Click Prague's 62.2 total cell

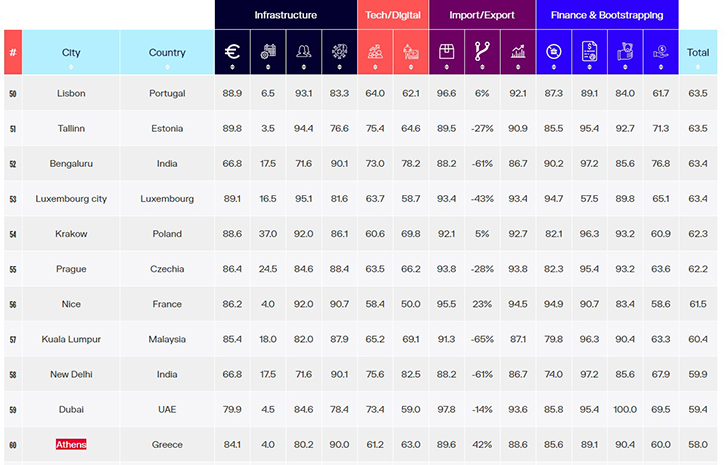[x=698, y=269]
